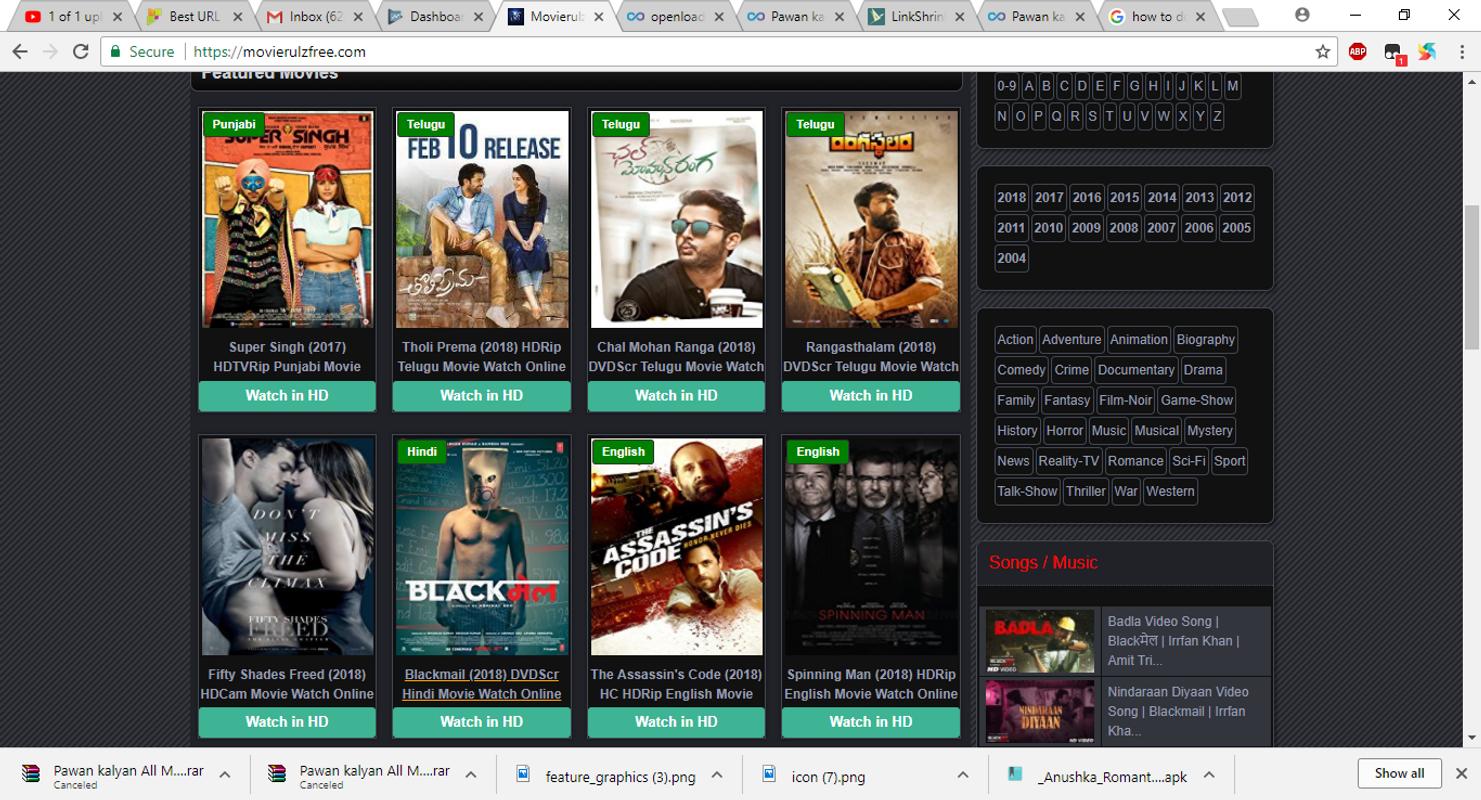Click Watch in HD under Blackmail

coord(481,722)
